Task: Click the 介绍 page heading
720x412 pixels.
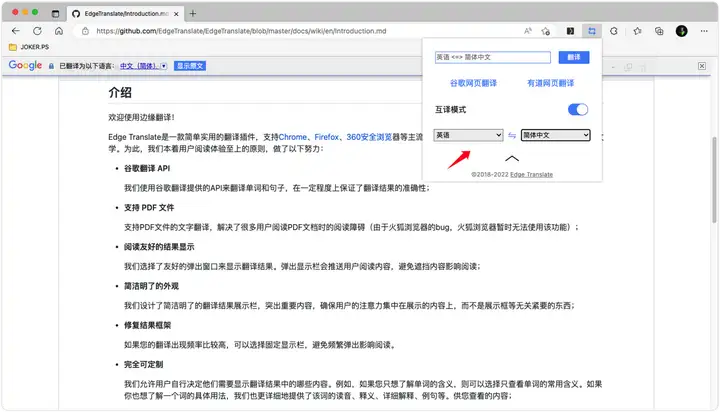Action: (120, 92)
